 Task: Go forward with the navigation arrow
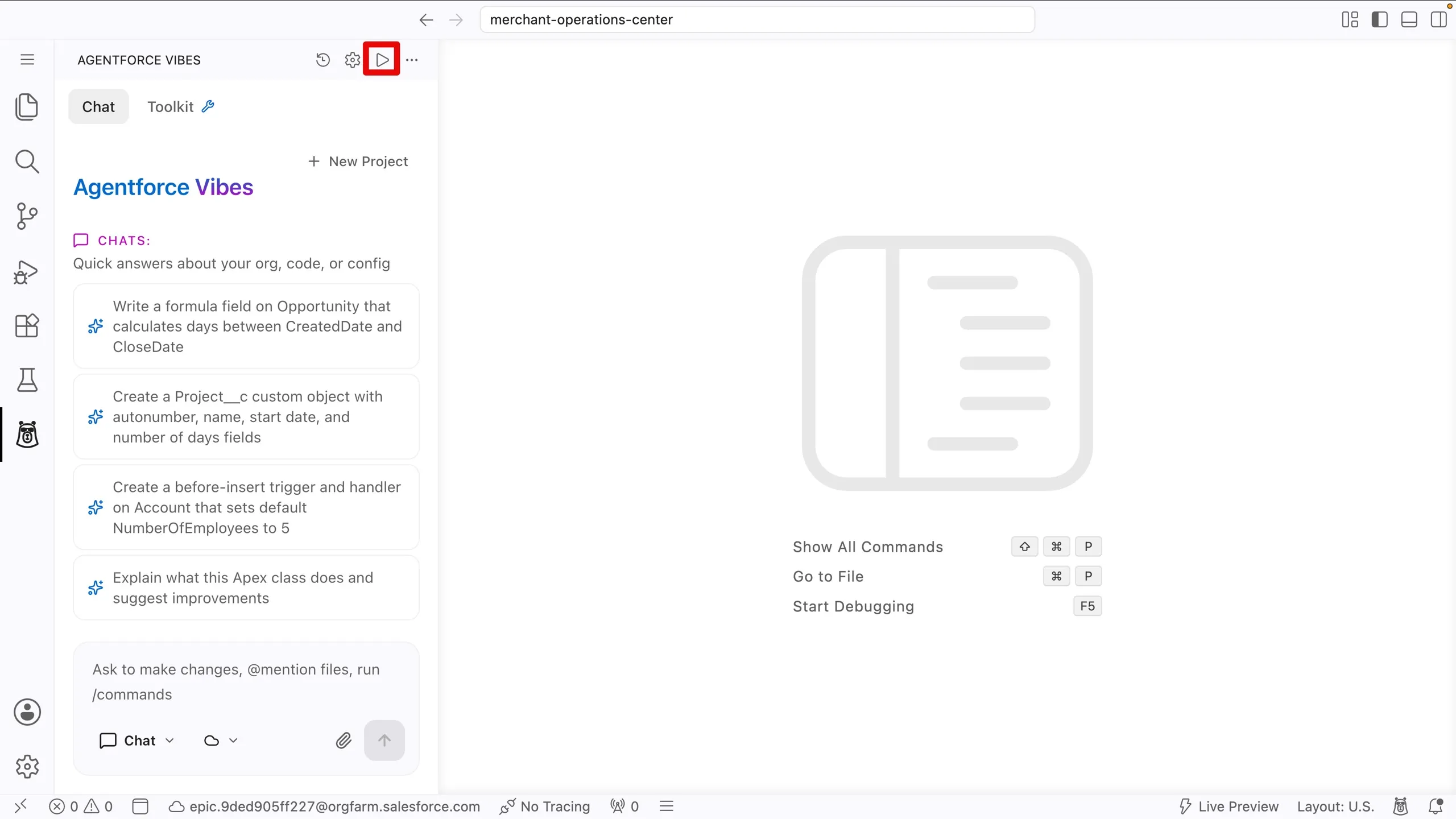[x=456, y=20]
